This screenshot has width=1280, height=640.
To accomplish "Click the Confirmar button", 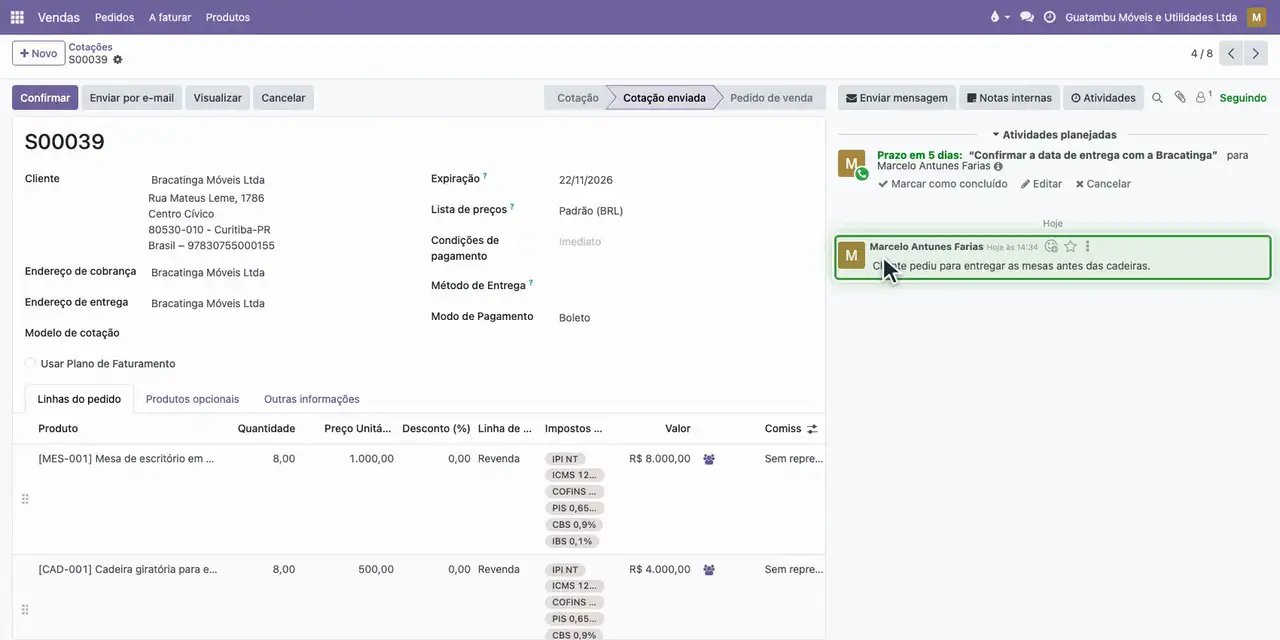I will [x=45, y=98].
